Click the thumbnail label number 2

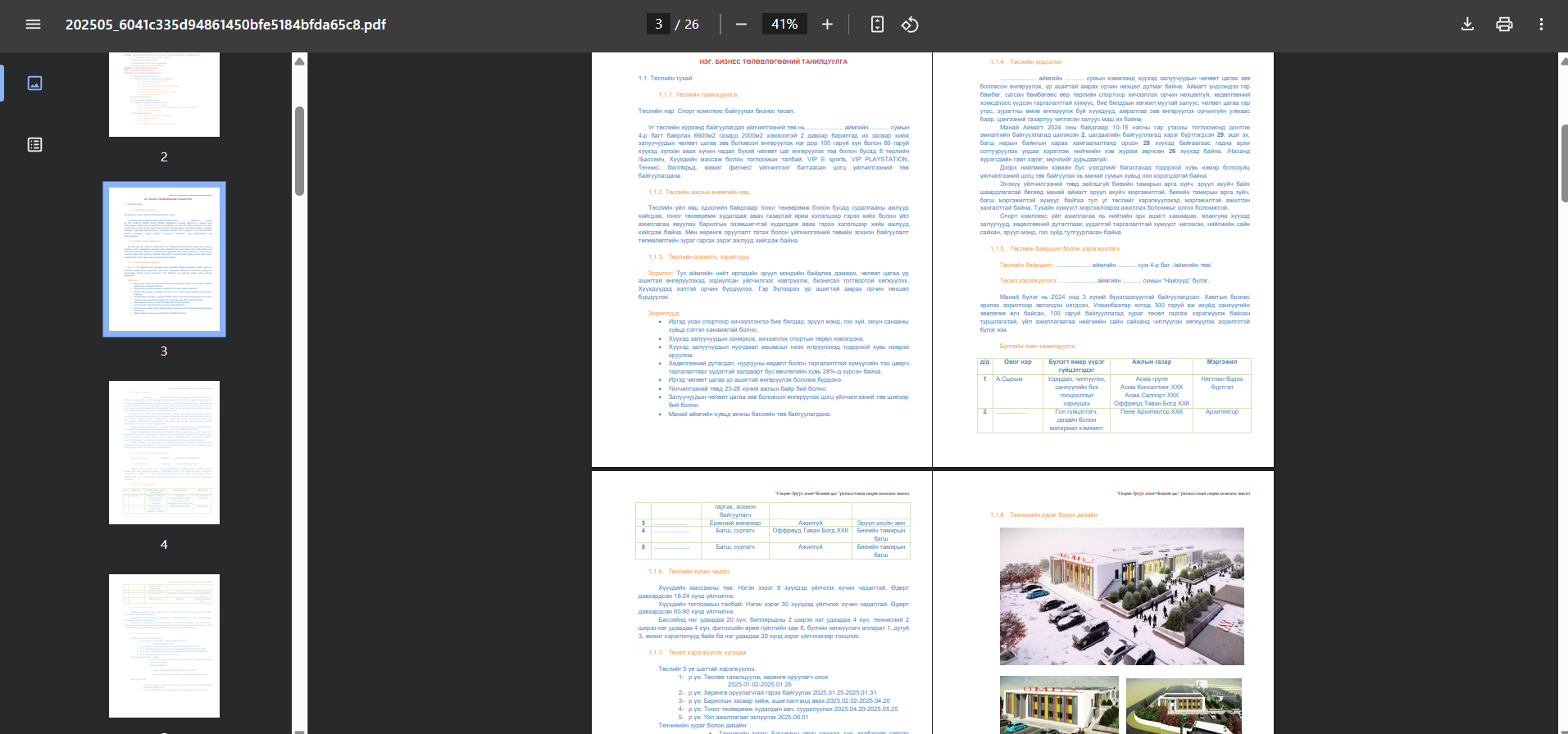[x=164, y=156]
